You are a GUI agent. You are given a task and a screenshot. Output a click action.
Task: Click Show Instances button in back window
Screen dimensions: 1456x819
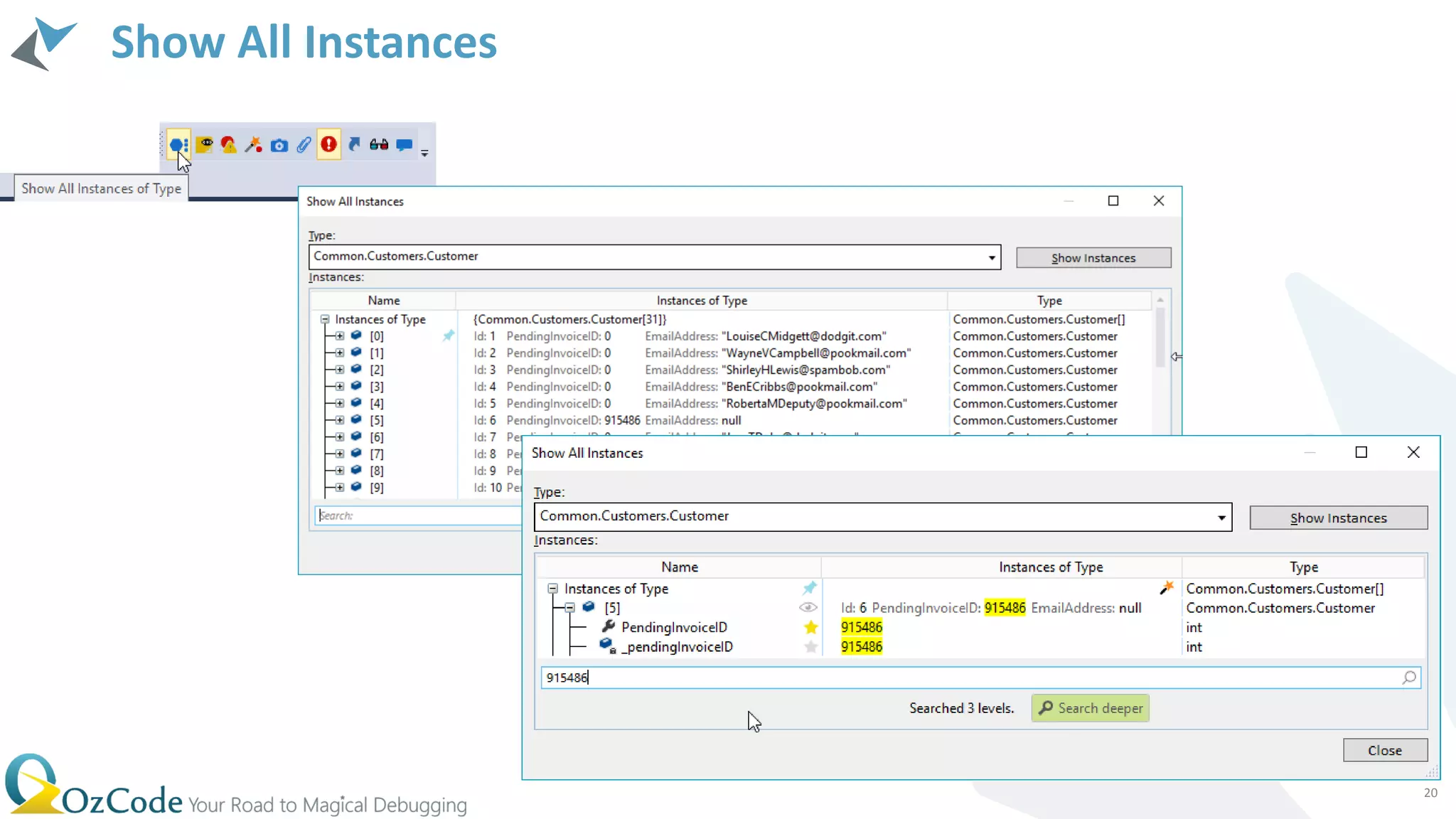coord(1093,258)
